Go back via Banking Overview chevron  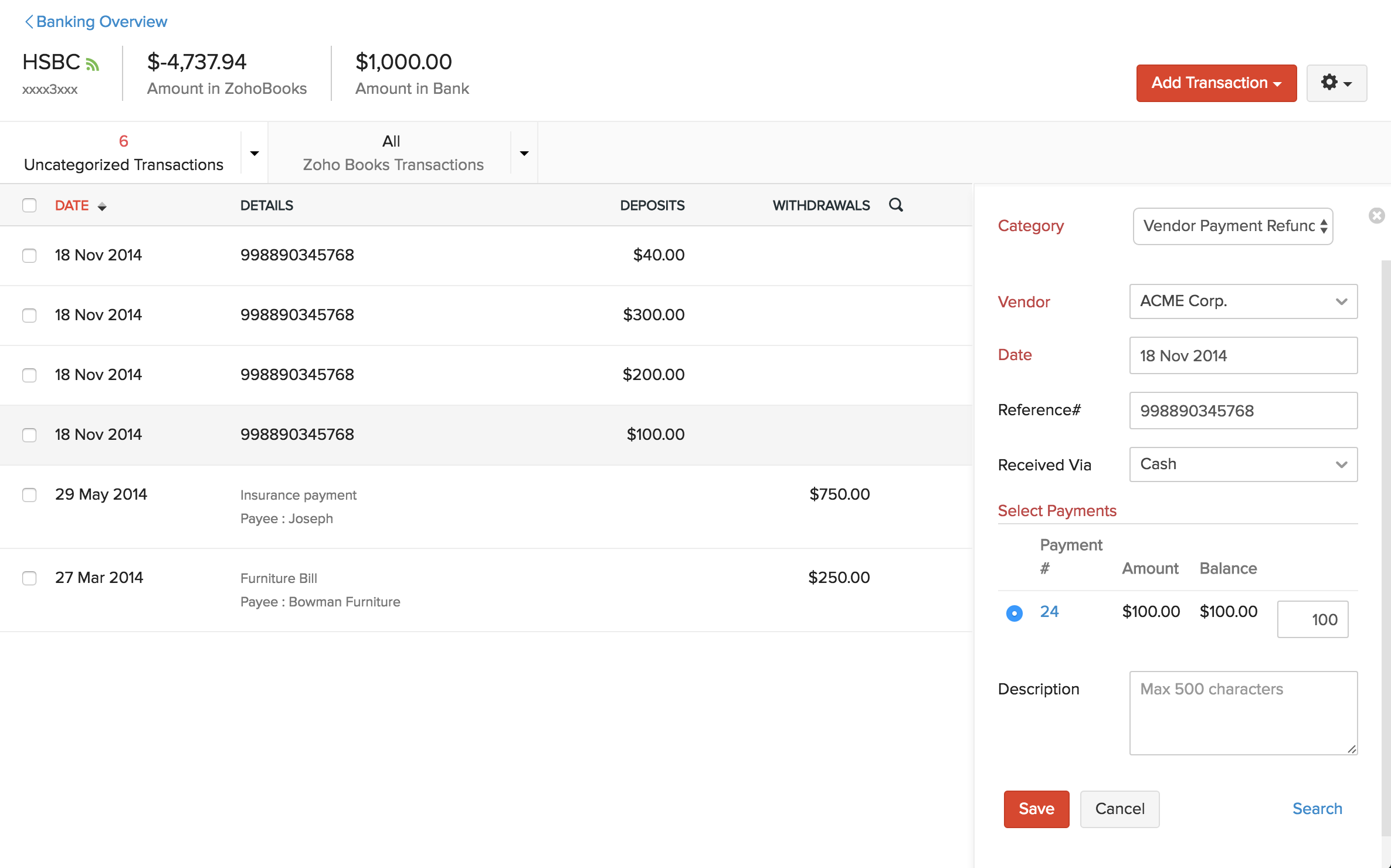click(x=29, y=22)
